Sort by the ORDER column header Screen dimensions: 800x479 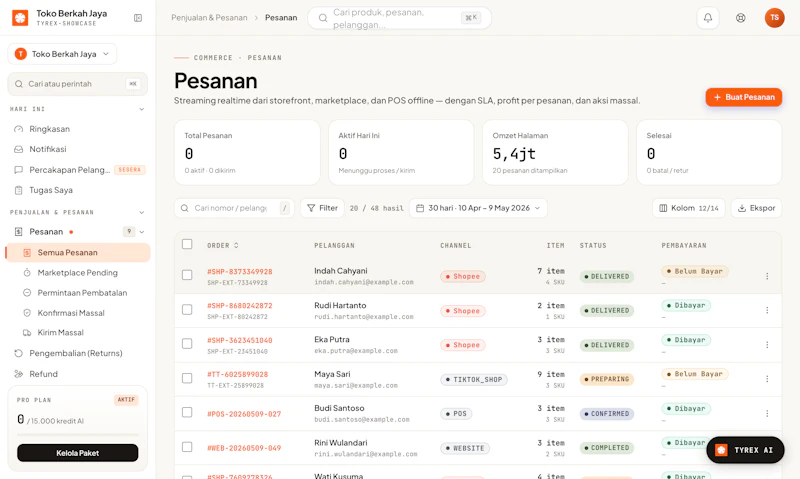pyautogui.click(x=222, y=245)
